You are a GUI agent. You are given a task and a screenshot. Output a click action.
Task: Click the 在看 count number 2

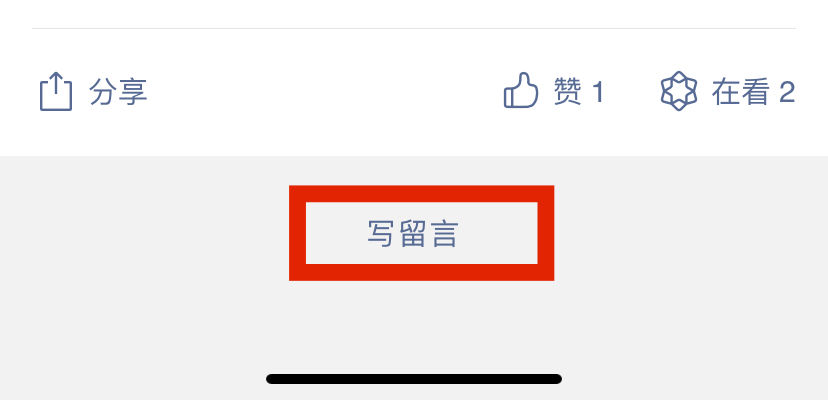point(787,92)
